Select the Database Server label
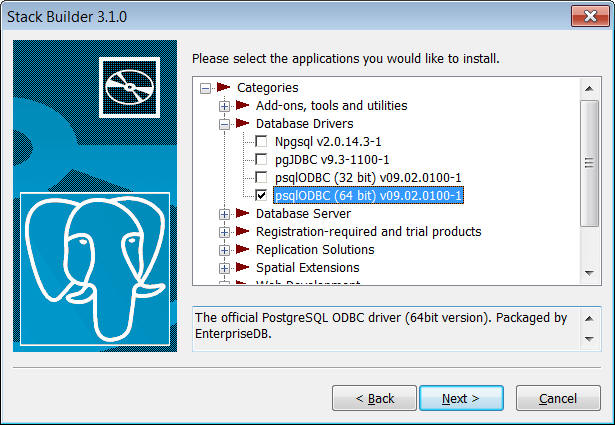This screenshot has width=615, height=425. 303,214
